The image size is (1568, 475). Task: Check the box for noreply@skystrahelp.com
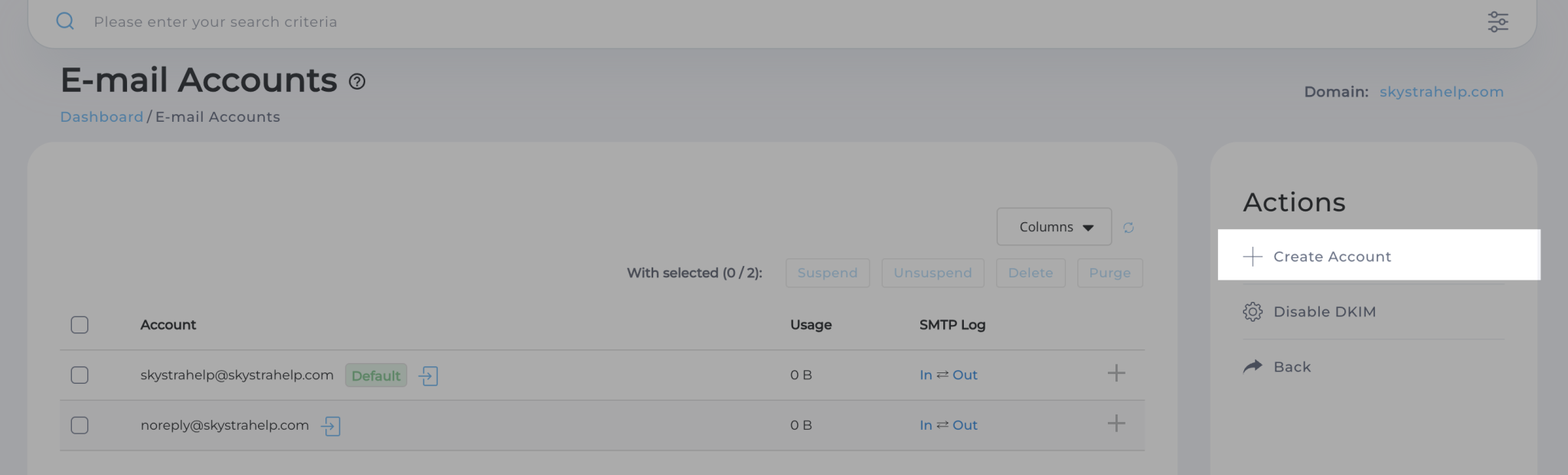coord(80,425)
